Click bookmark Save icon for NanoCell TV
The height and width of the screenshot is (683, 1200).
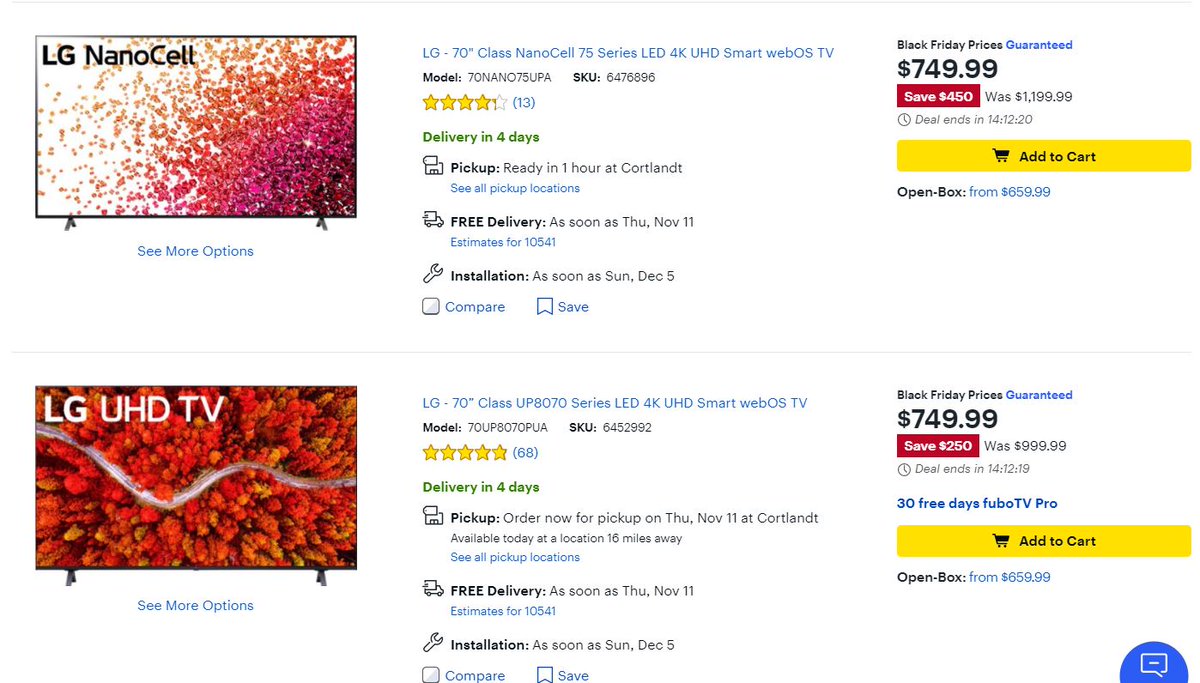tap(544, 307)
